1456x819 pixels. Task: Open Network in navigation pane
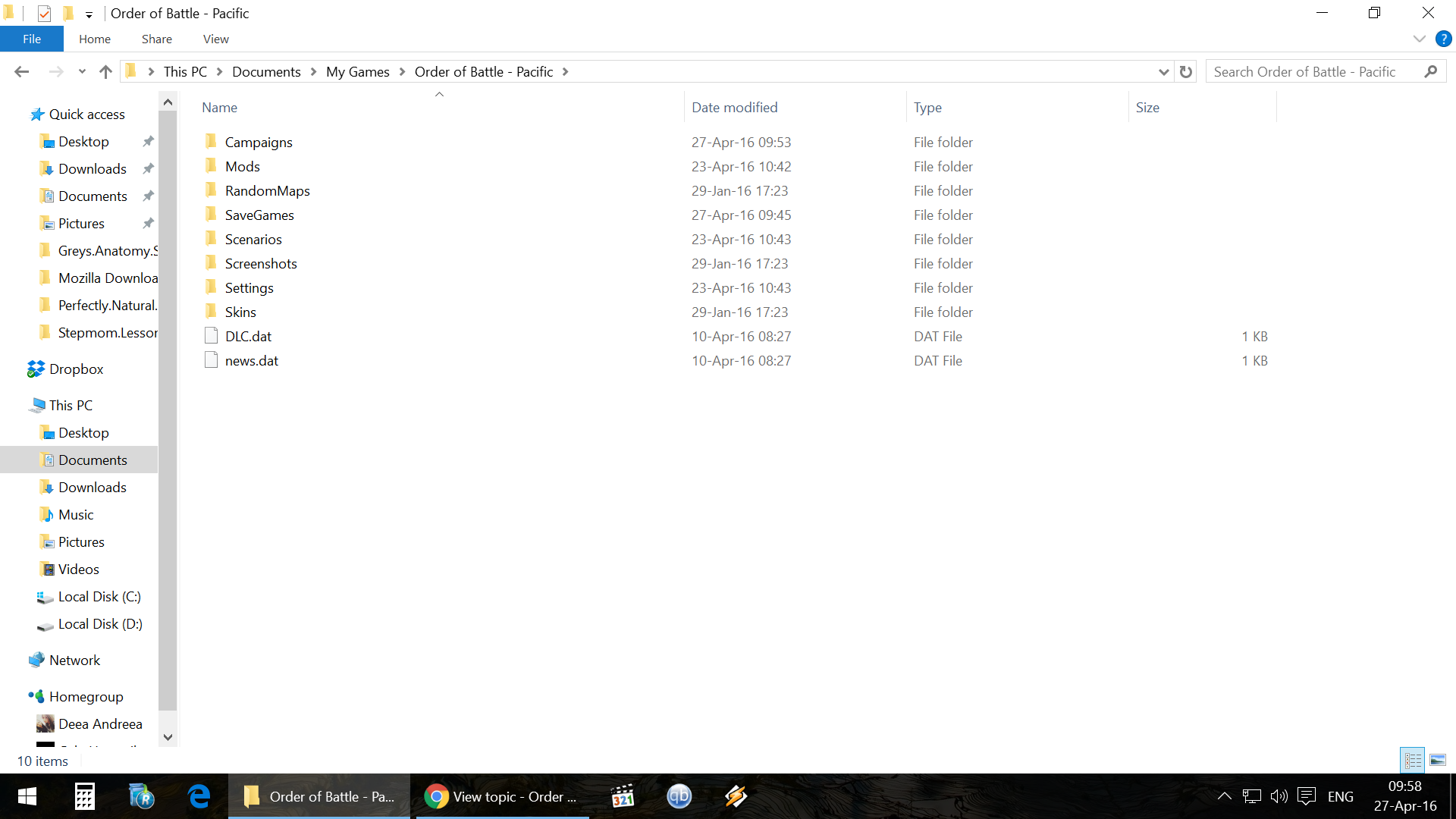(x=74, y=660)
